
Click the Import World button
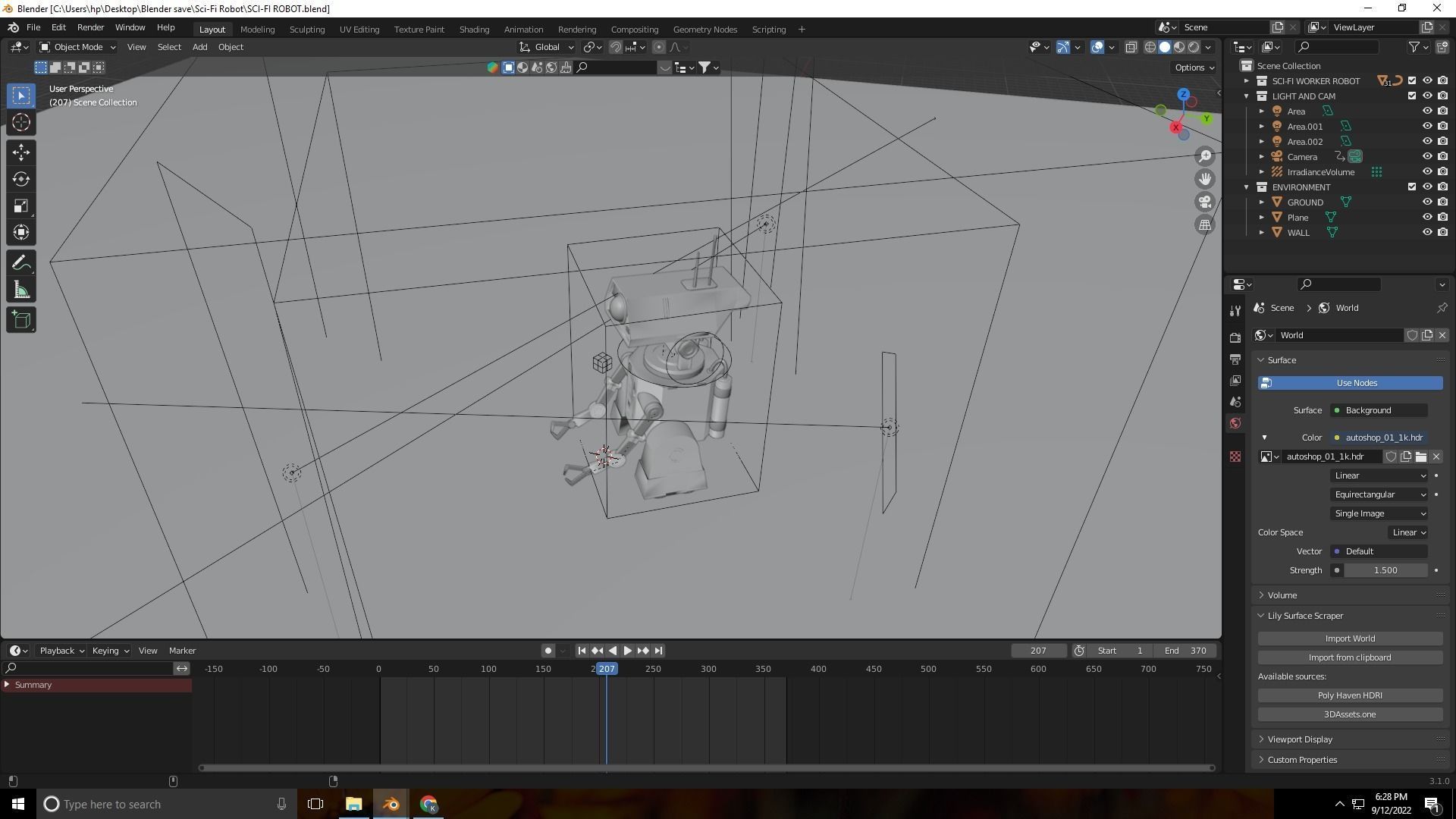(1349, 639)
